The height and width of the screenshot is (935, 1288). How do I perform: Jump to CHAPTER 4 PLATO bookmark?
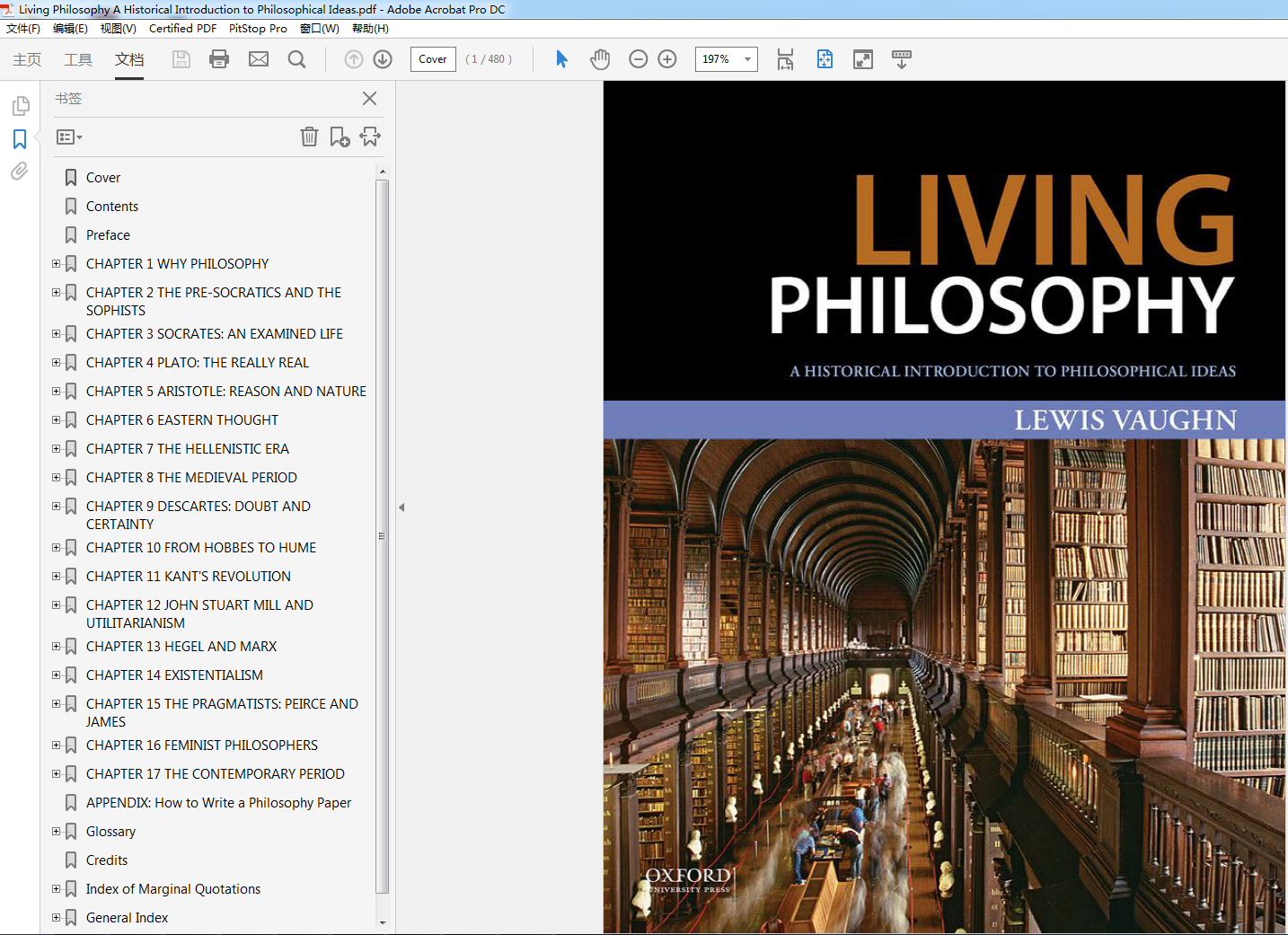(198, 363)
